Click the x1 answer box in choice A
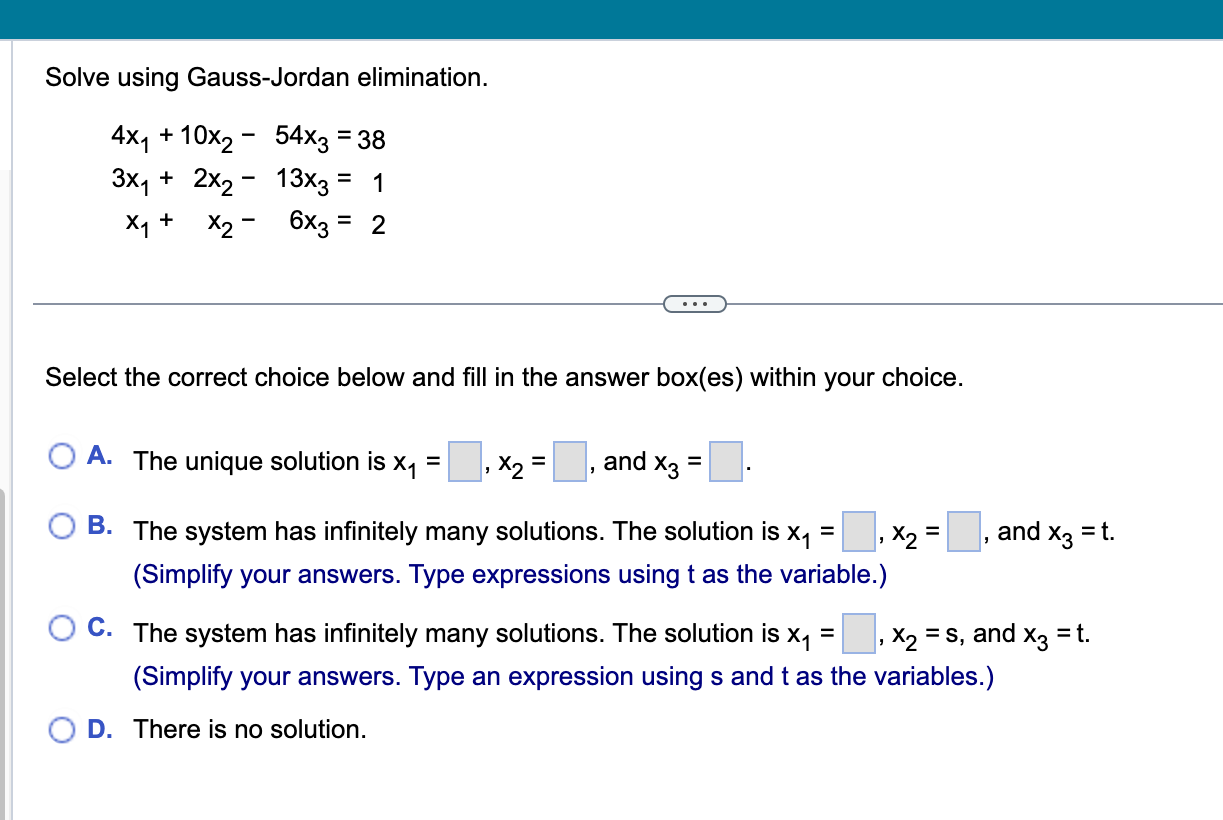The height and width of the screenshot is (820, 1223). tap(464, 461)
